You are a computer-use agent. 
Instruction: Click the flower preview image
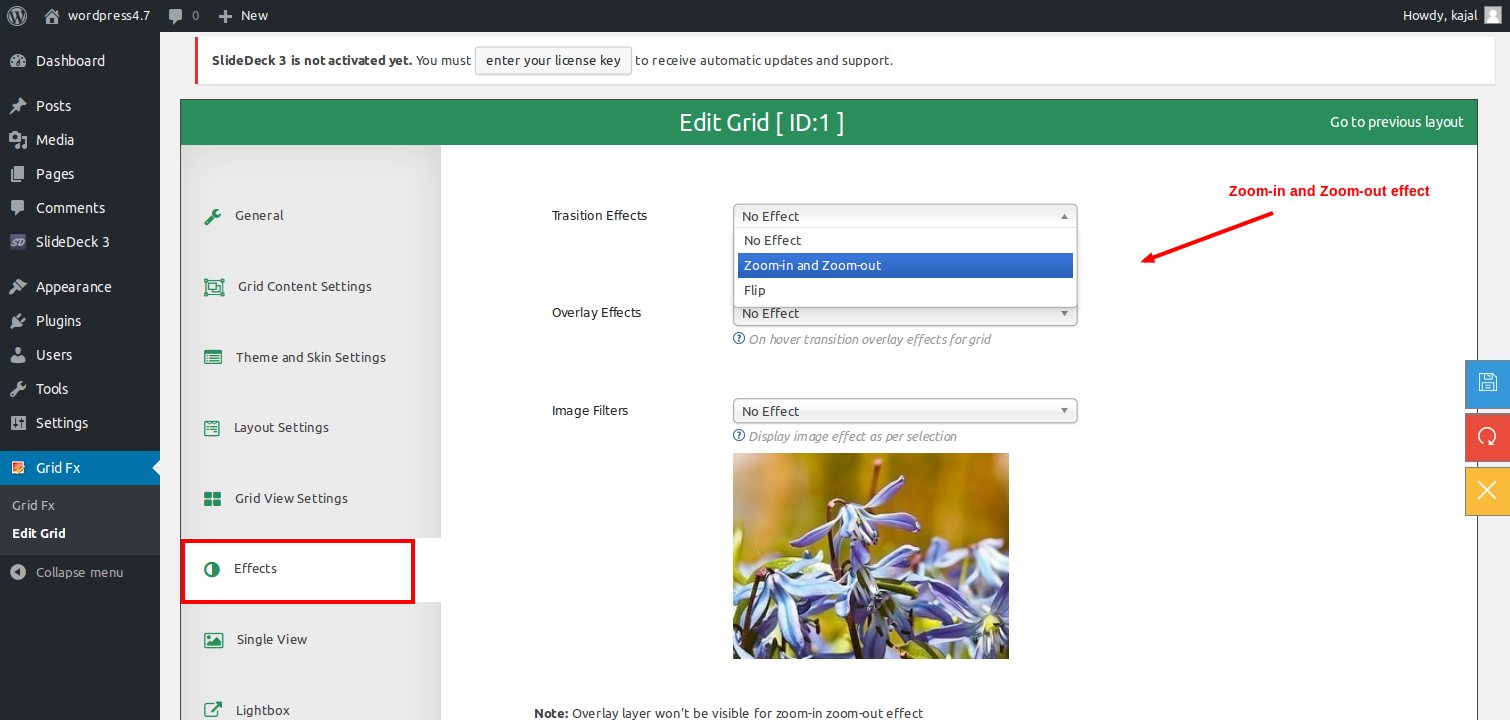[x=871, y=556]
